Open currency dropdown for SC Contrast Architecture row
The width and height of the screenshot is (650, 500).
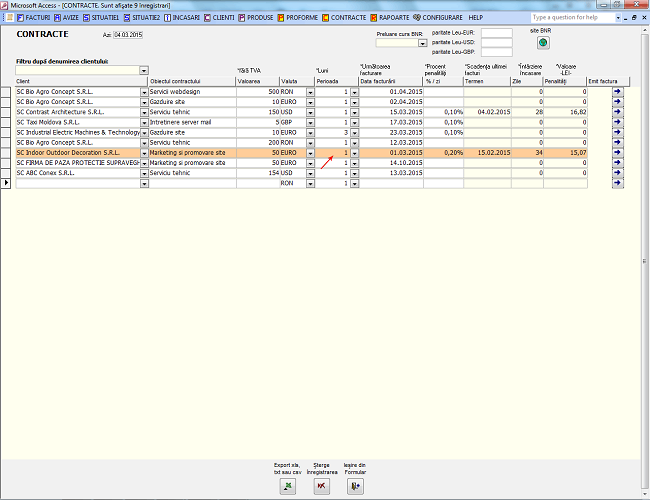pyautogui.click(x=310, y=112)
